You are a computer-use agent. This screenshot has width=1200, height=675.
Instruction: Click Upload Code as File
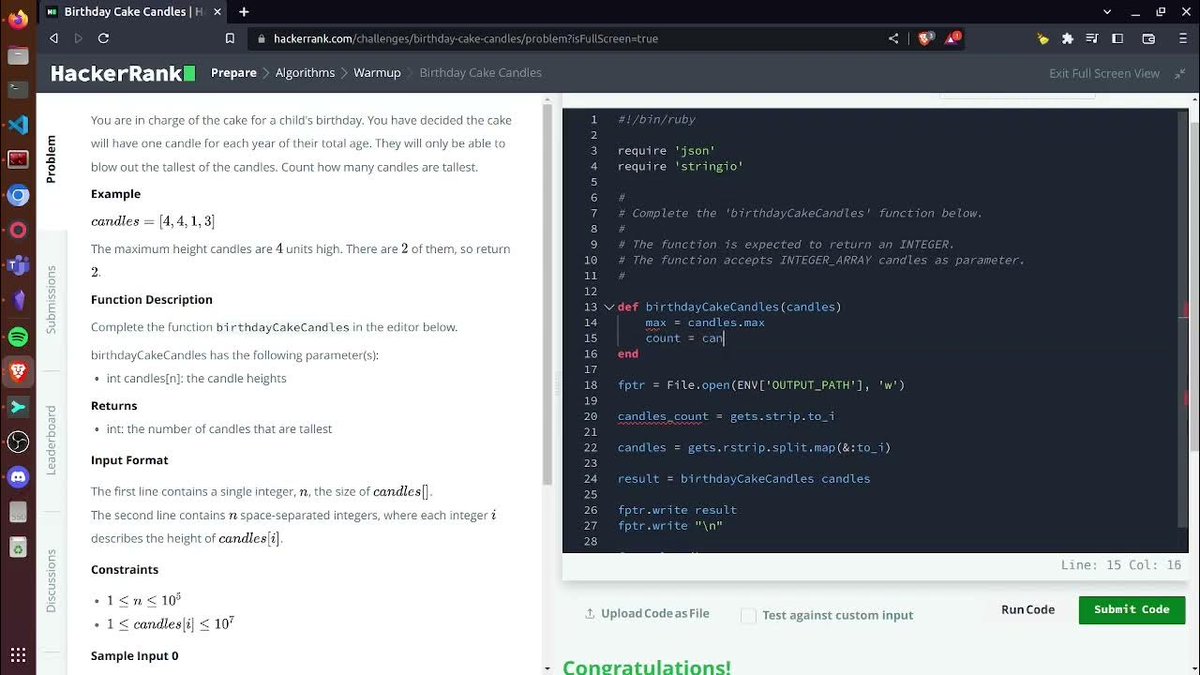coord(647,614)
